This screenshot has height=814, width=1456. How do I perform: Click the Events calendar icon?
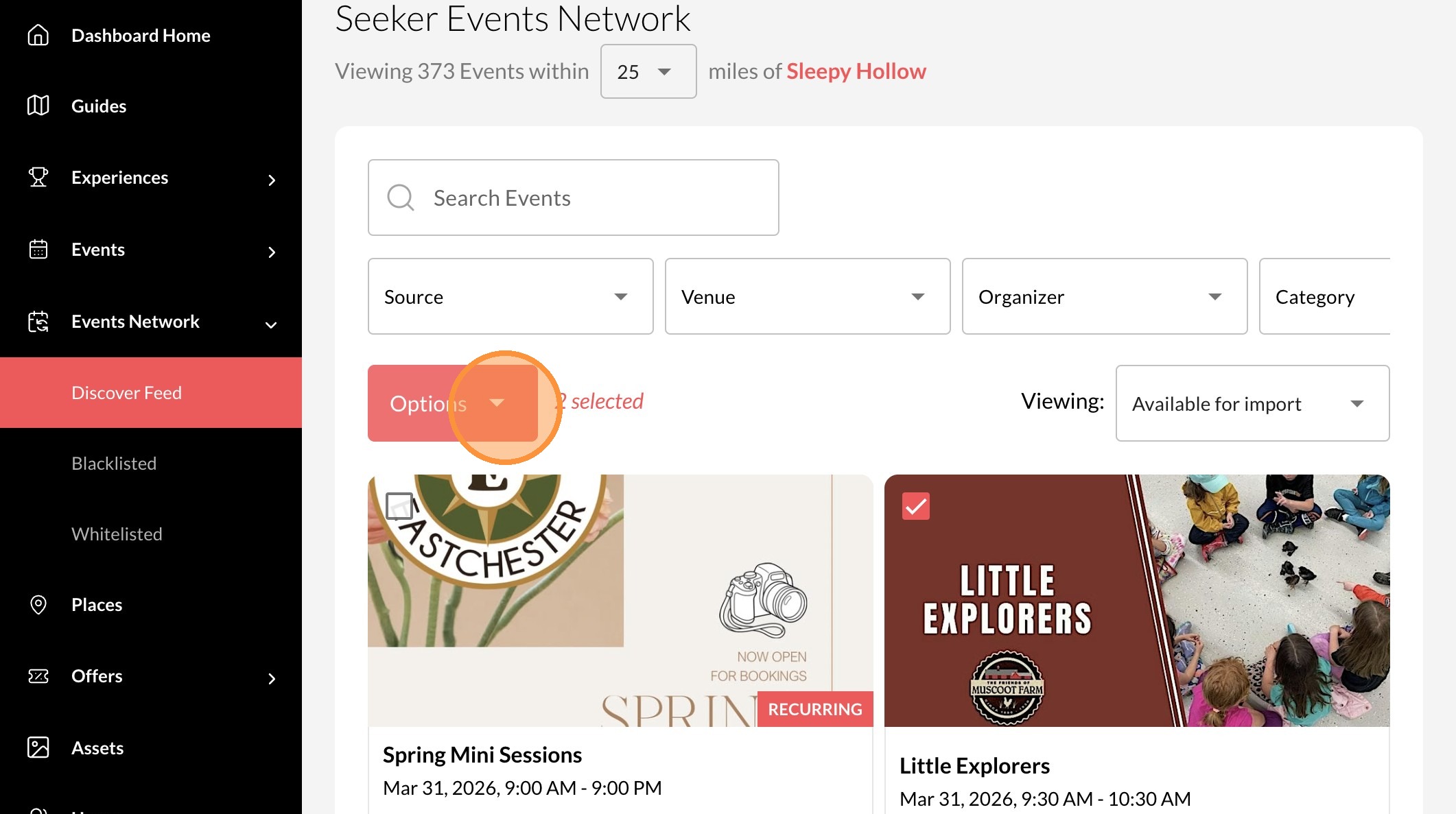[38, 249]
